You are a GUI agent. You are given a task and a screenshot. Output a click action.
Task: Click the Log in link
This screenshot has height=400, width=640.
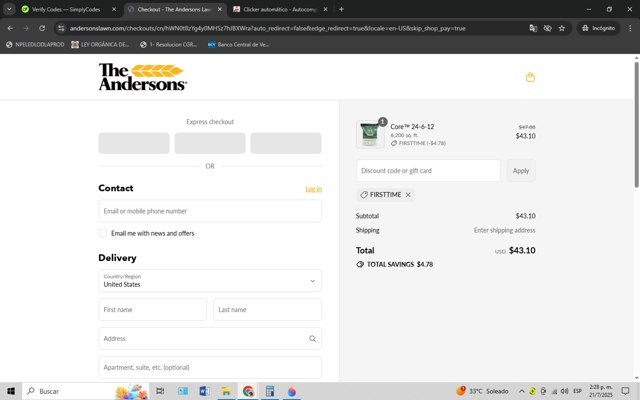click(313, 189)
